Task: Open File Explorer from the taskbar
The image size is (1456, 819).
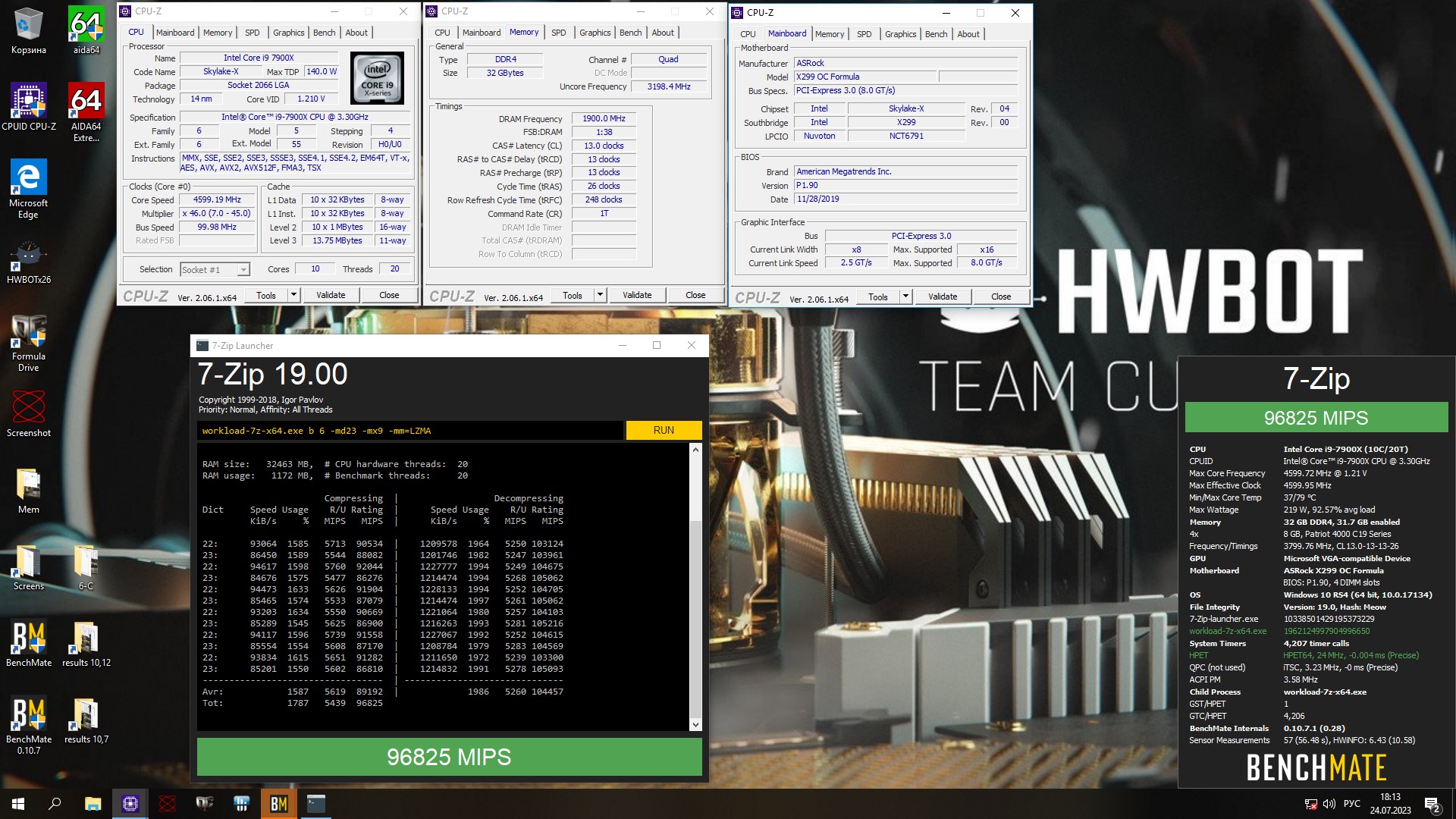Action: click(x=93, y=804)
